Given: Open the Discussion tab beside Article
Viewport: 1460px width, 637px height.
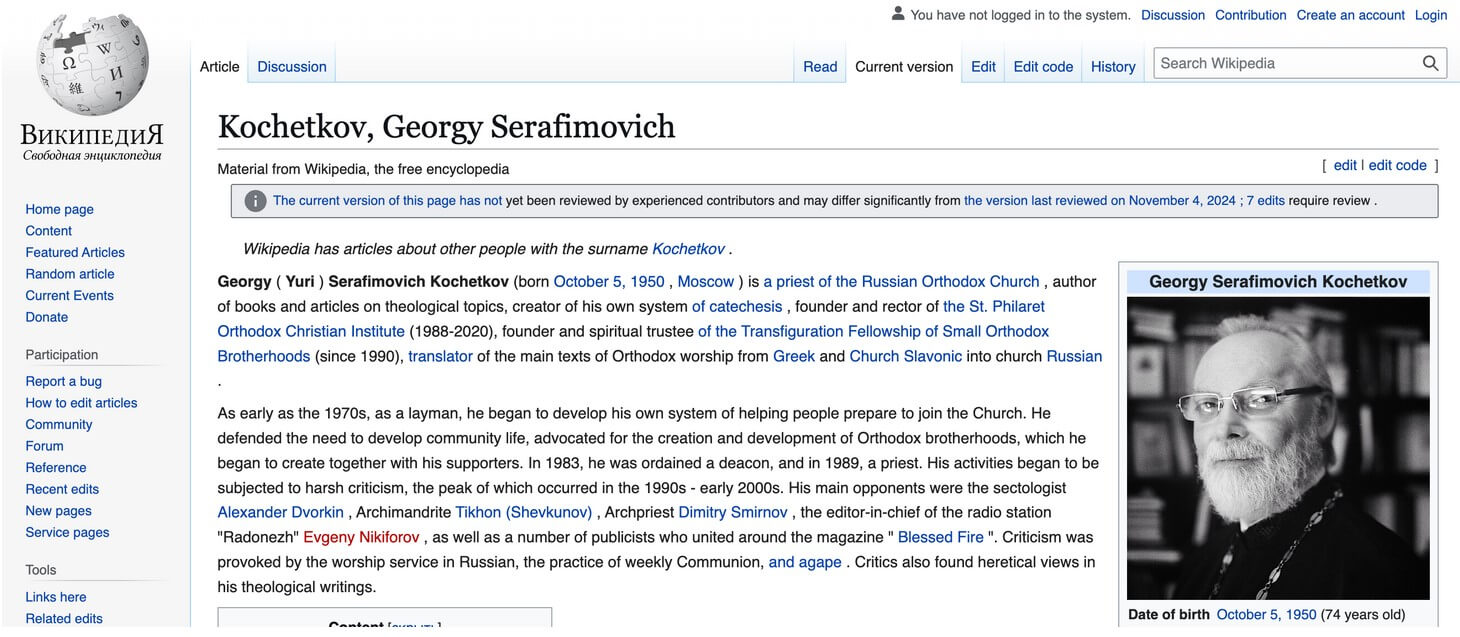Looking at the screenshot, I should click(x=292, y=67).
